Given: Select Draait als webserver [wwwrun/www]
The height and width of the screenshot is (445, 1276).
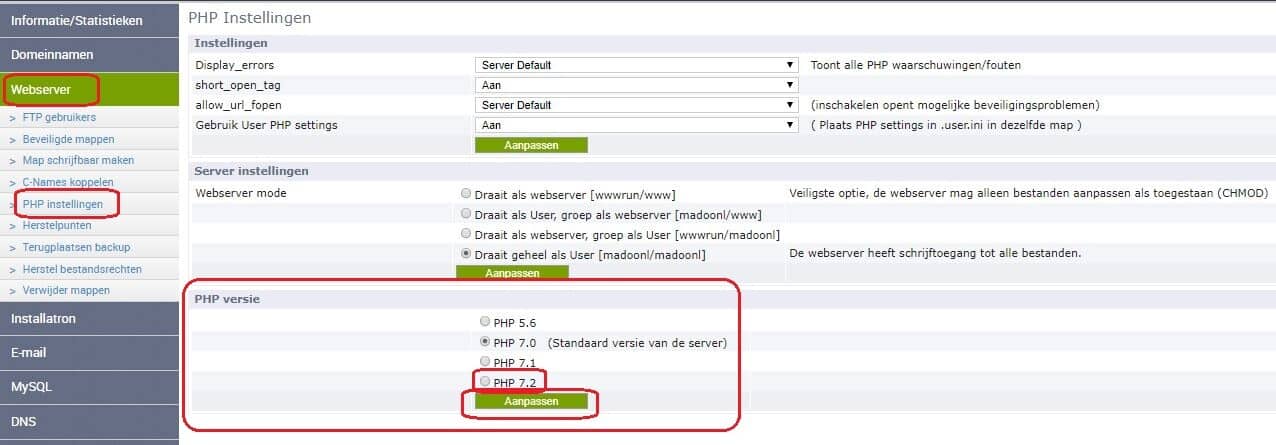Looking at the screenshot, I should click(x=466, y=194).
